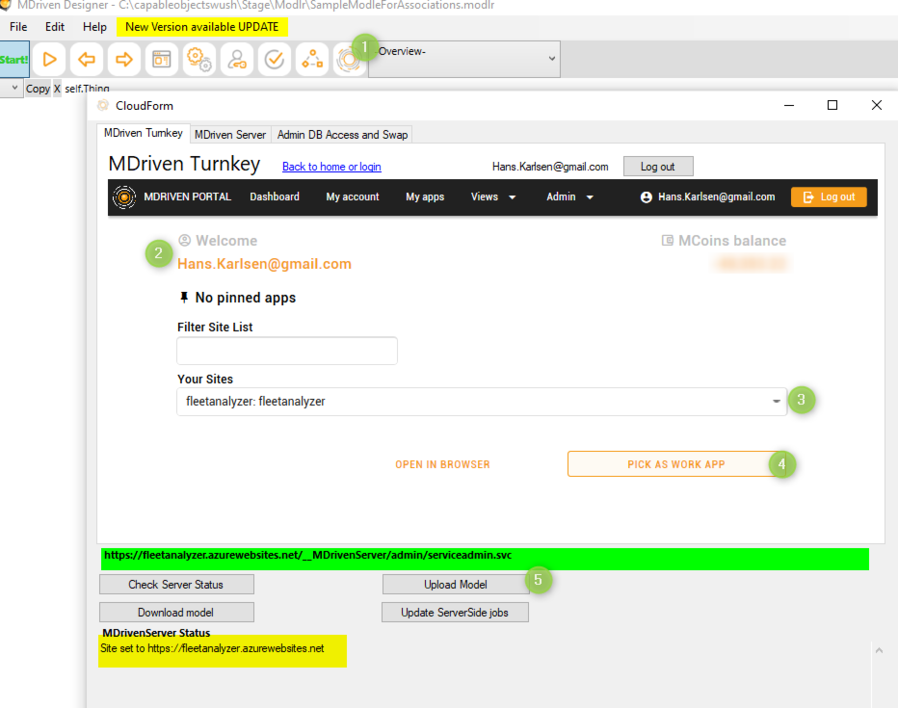
Task: Open the Help menu
Action: pyautogui.click(x=94, y=27)
